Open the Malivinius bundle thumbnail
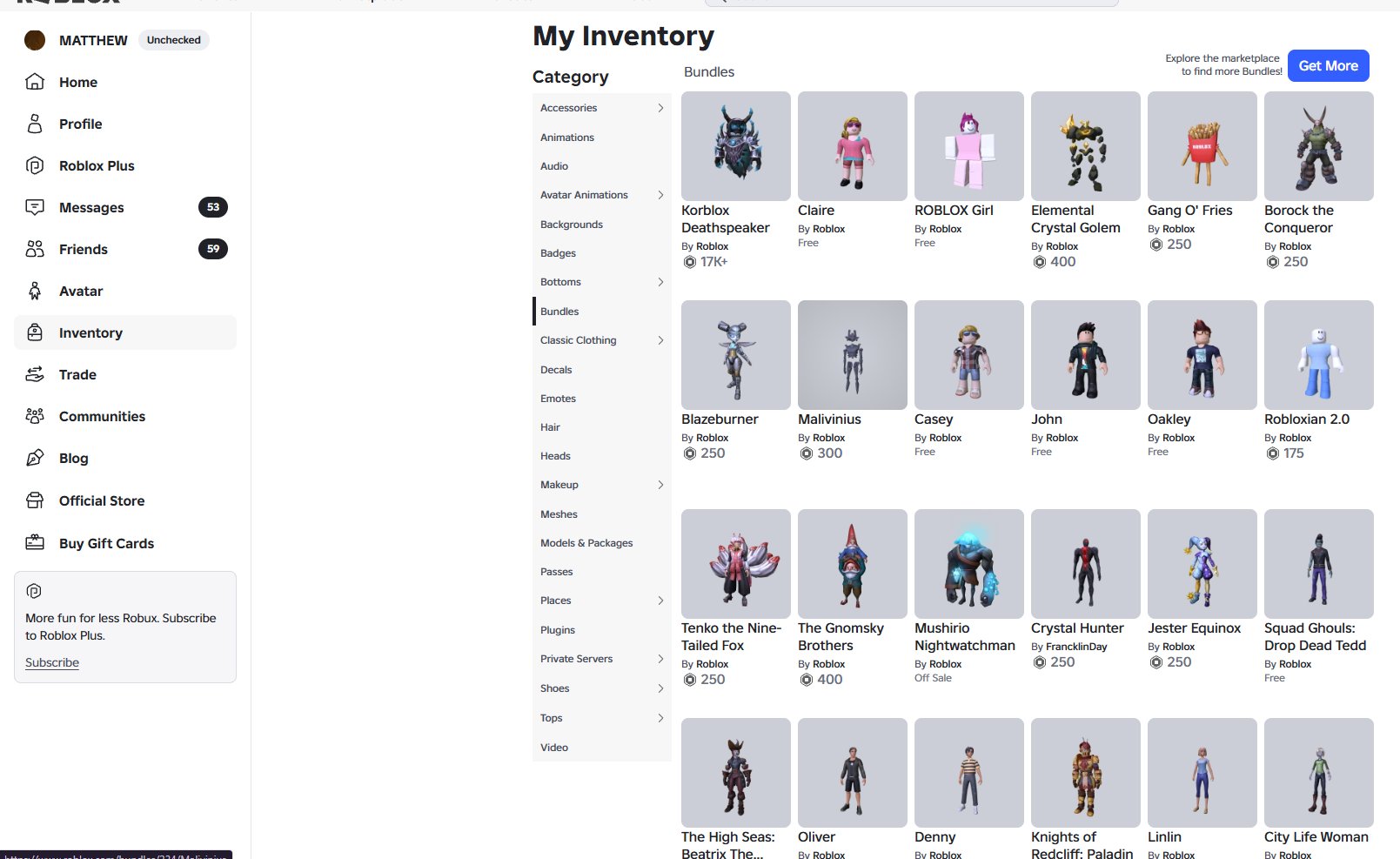Image resolution: width=1400 pixels, height=859 pixels. (853, 355)
